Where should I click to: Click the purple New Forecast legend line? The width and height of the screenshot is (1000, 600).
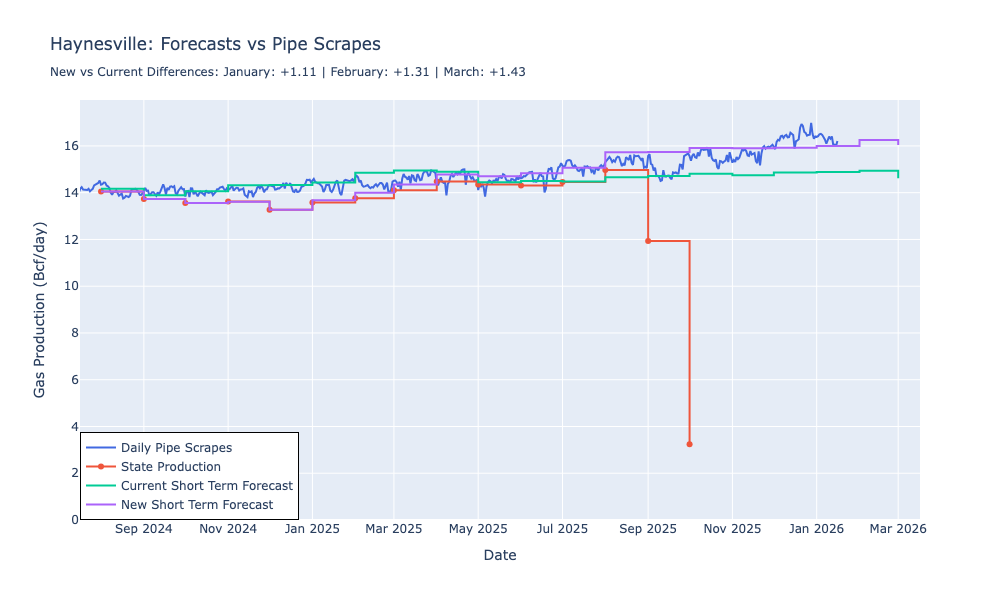tap(101, 505)
